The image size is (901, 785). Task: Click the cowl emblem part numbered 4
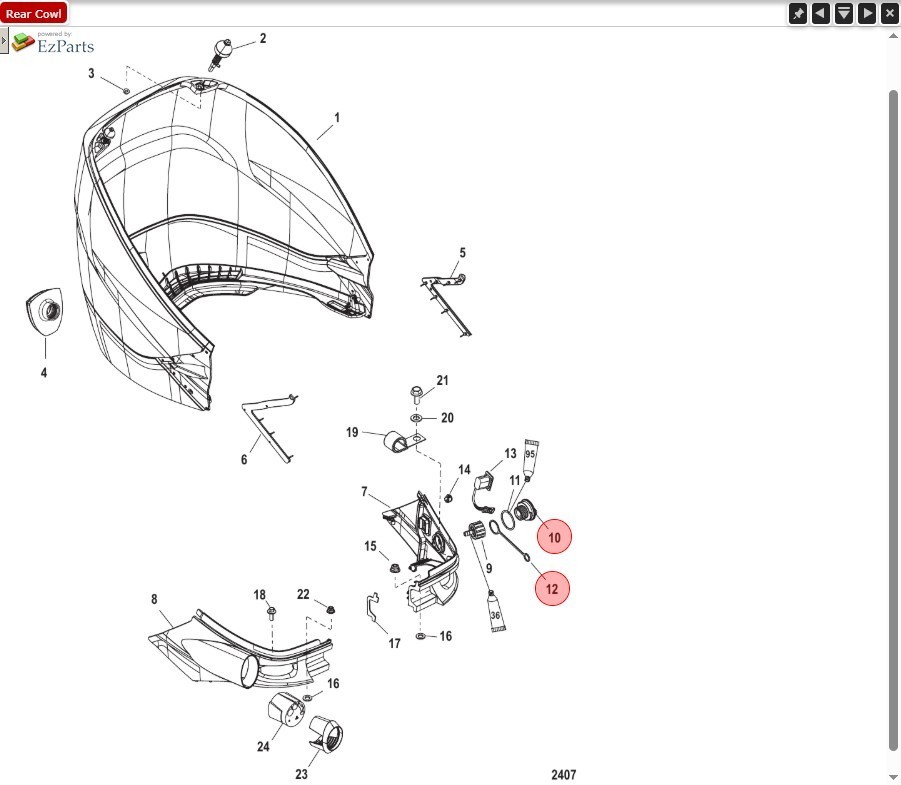[x=43, y=313]
